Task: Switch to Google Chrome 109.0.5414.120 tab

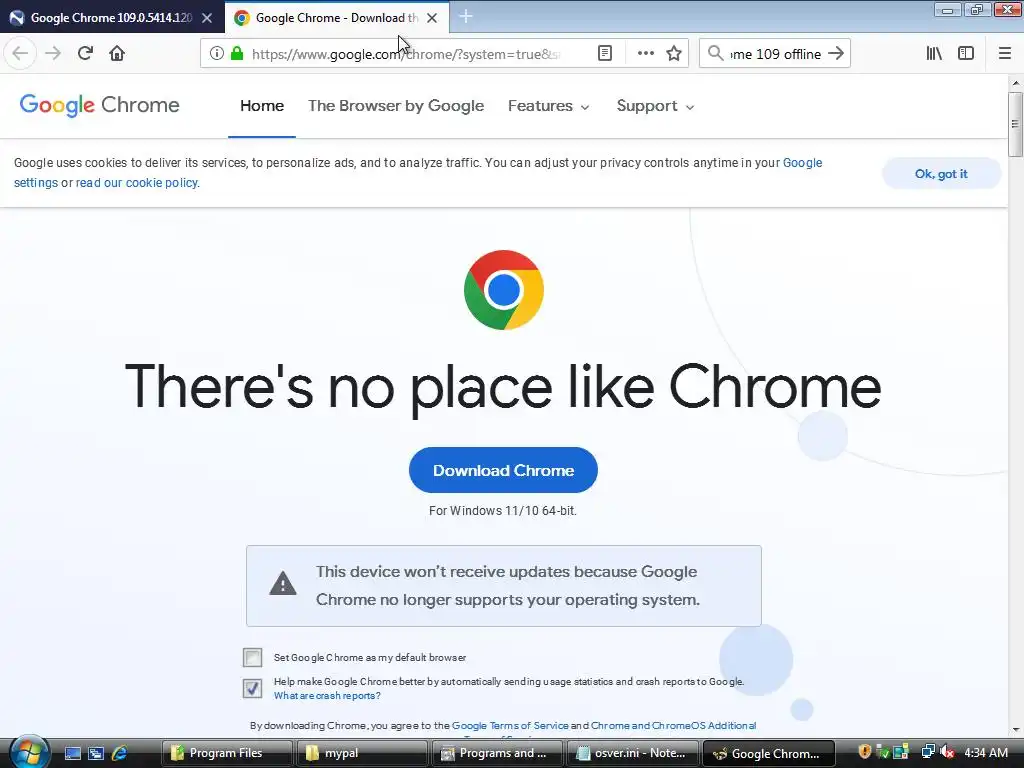Action: tap(111, 18)
